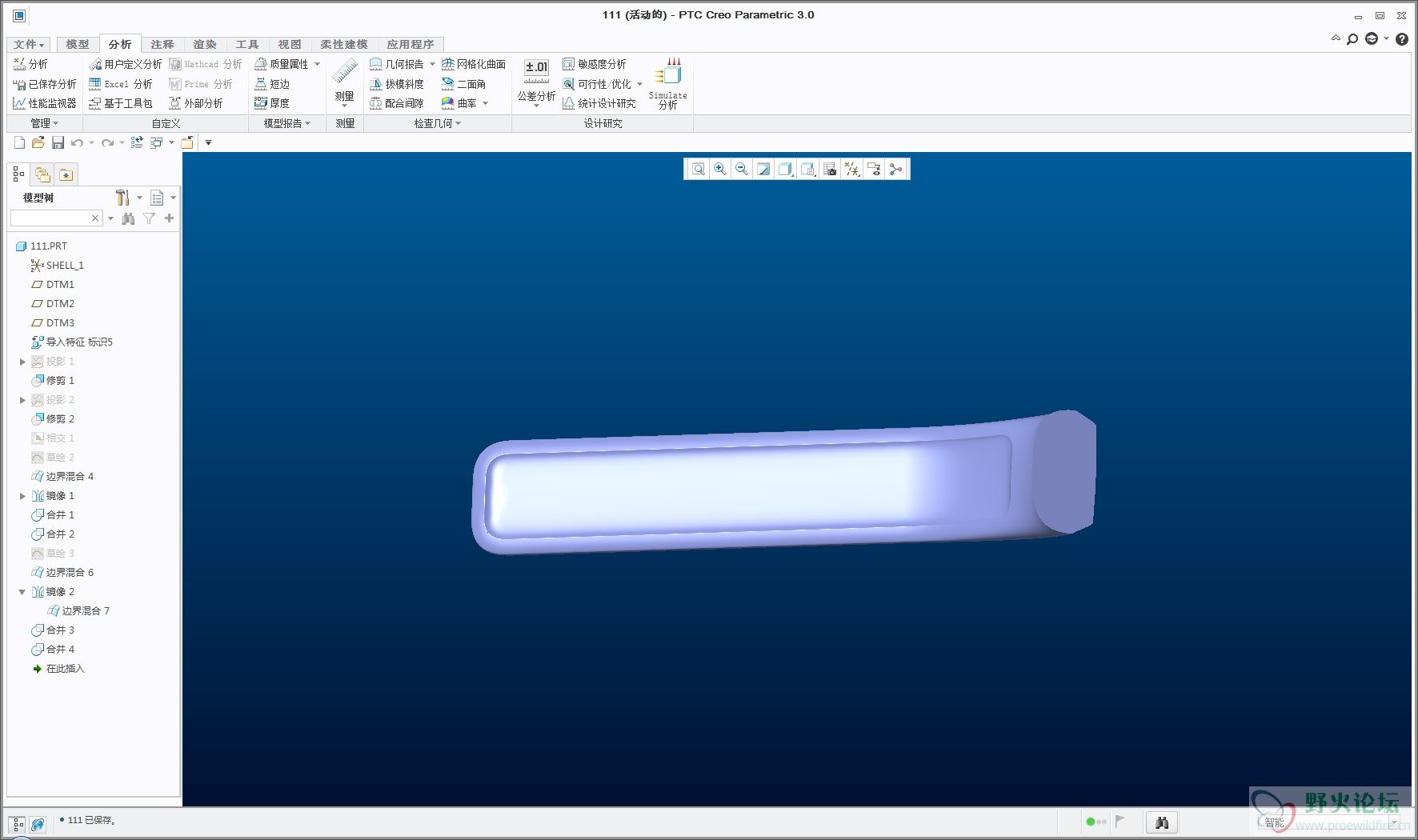Click the Save floppy disk icon
The image size is (1418, 840).
(58, 142)
